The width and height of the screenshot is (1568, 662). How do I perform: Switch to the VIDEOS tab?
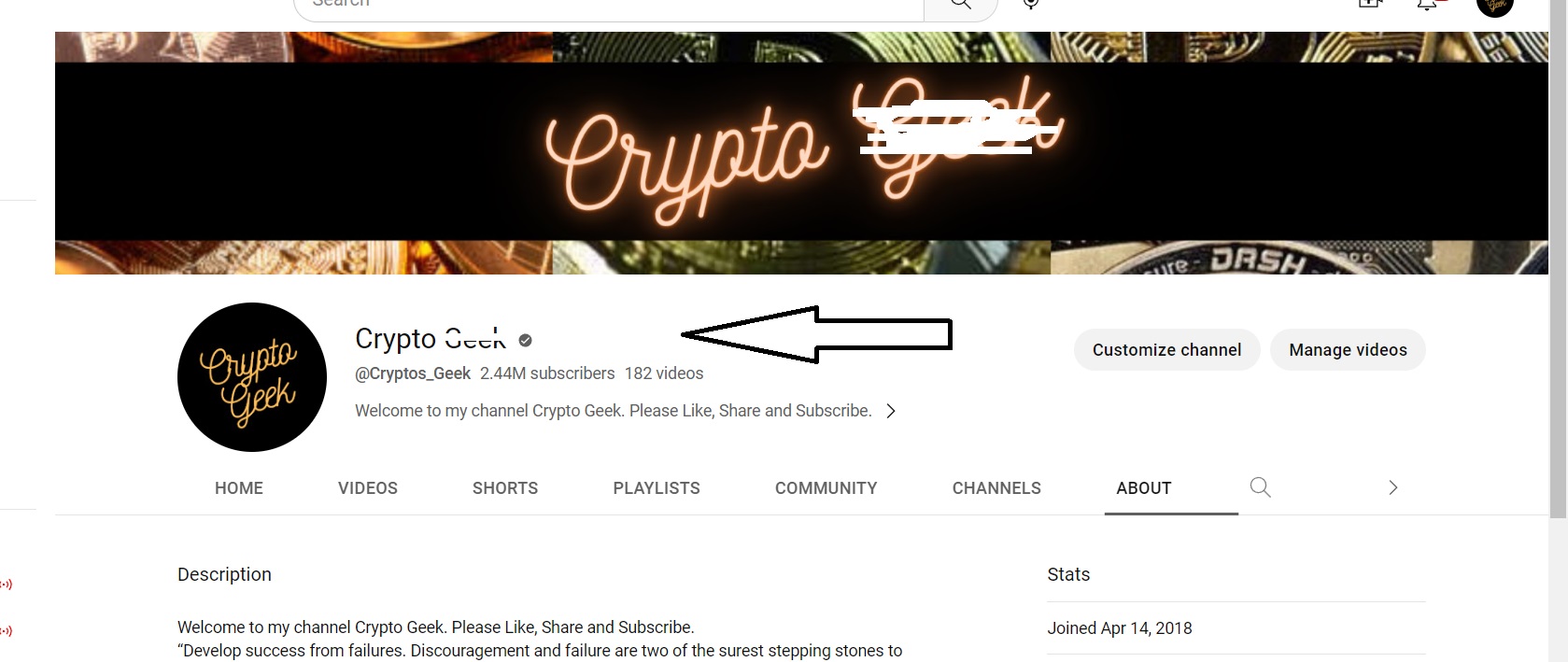368,488
